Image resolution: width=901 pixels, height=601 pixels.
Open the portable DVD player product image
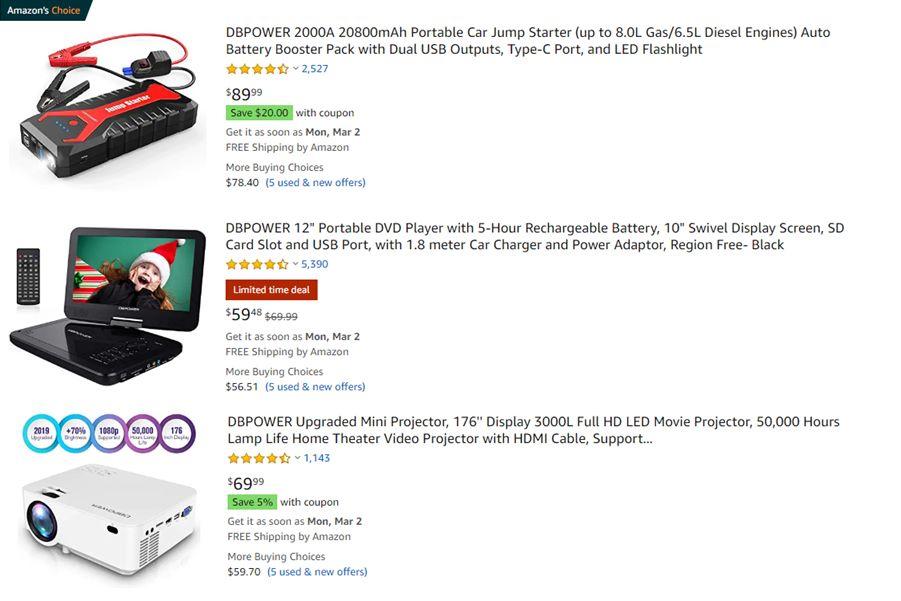click(107, 305)
